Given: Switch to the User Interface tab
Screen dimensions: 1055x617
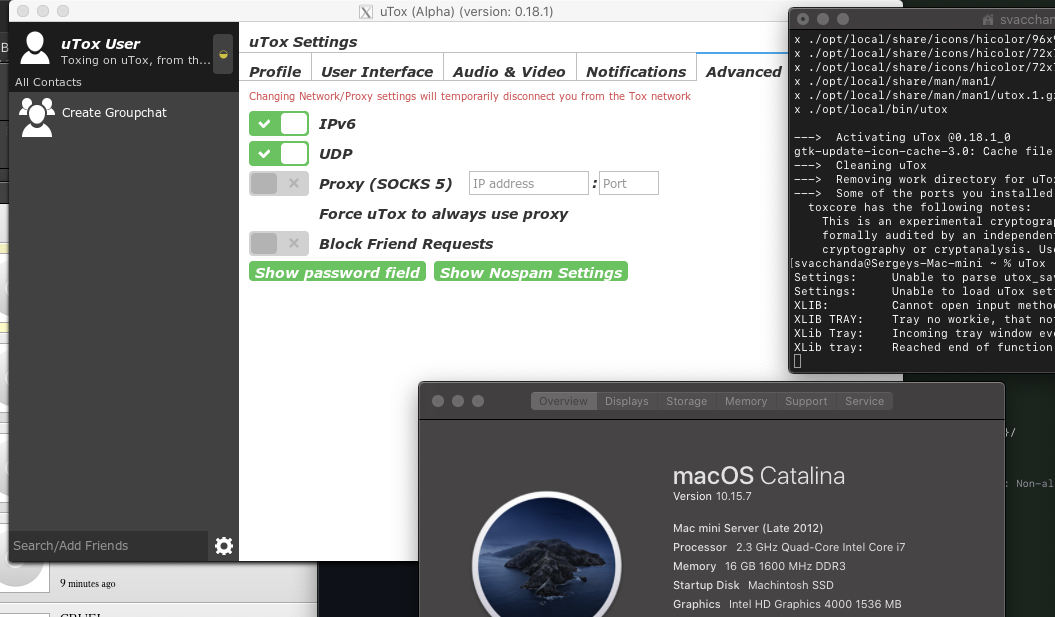Looking at the screenshot, I should pyautogui.click(x=377, y=71).
